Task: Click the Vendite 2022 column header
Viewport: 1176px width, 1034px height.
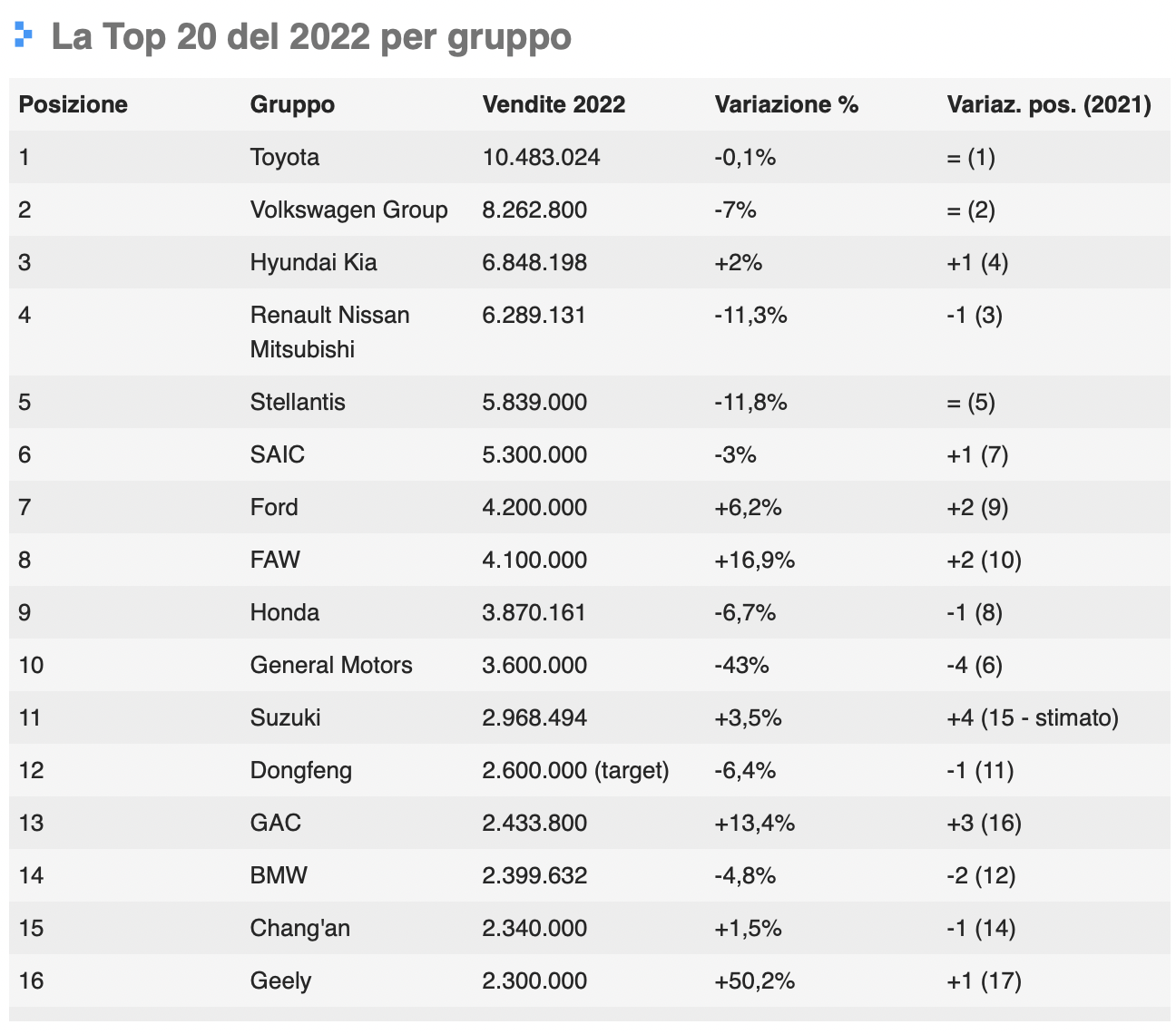Action: click(x=554, y=104)
